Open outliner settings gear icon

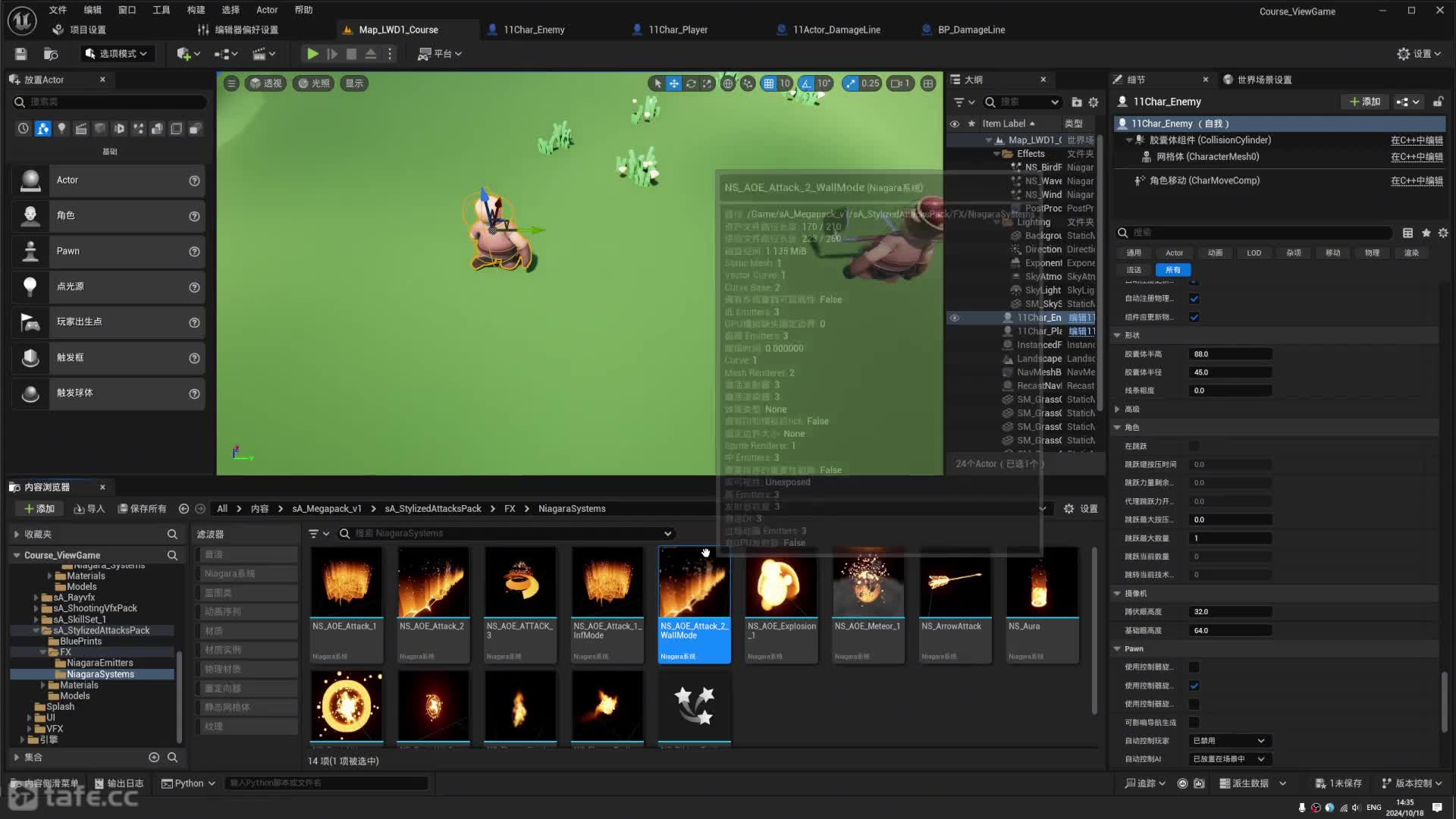[1094, 102]
